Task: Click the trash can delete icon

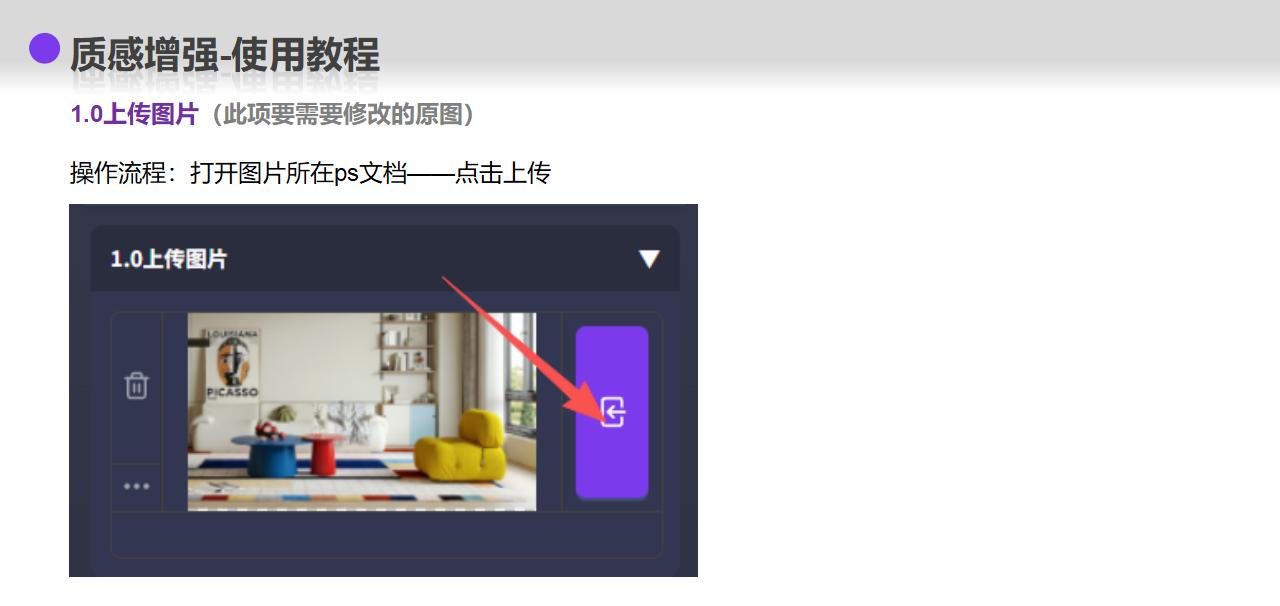Action: coord(136,385)
